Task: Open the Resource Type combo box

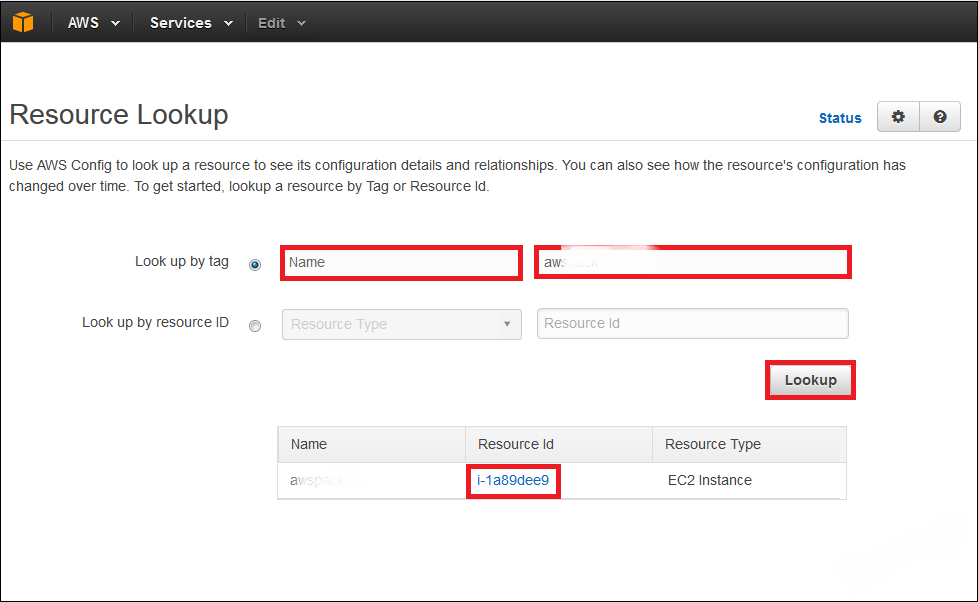Action: click(x=402, y=324)
